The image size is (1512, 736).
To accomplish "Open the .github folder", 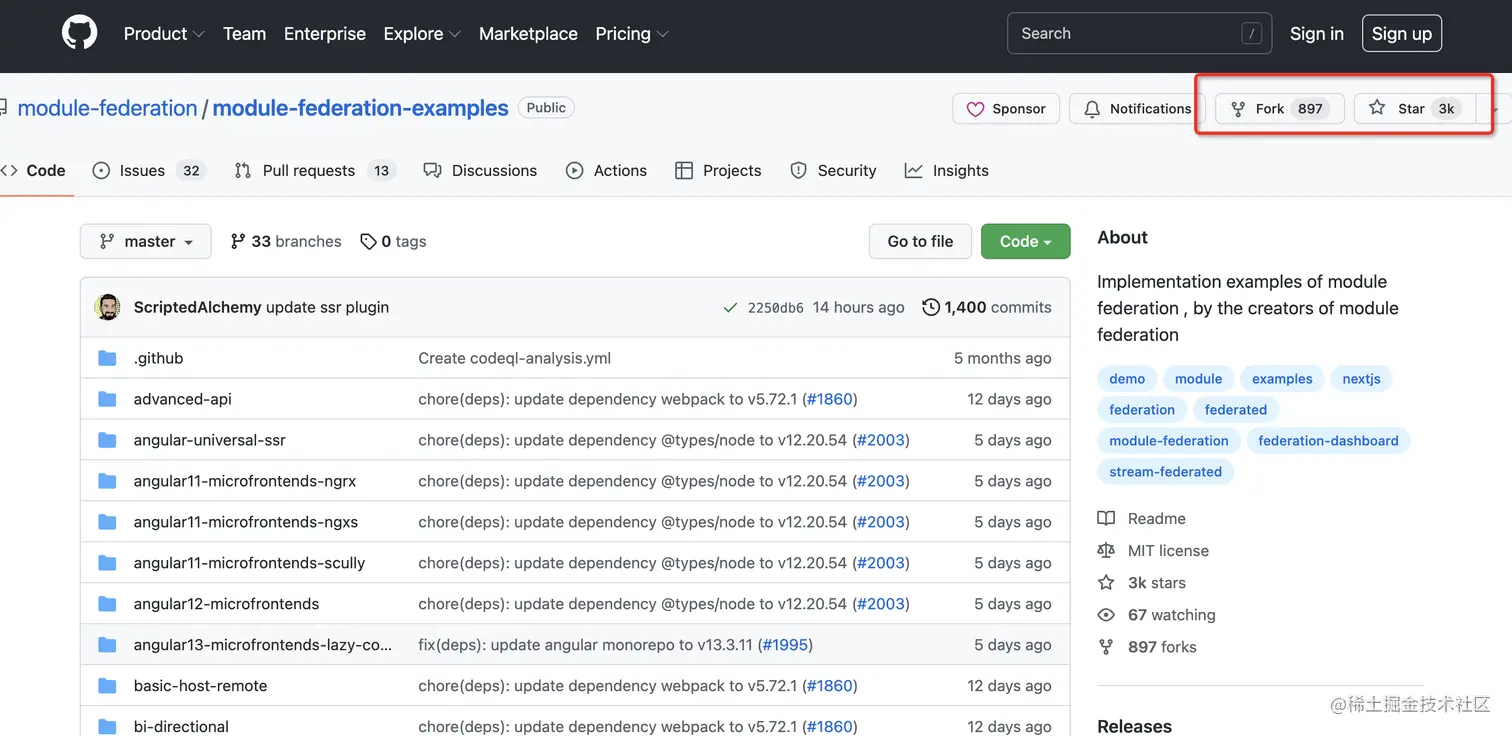I will point(158,358).
